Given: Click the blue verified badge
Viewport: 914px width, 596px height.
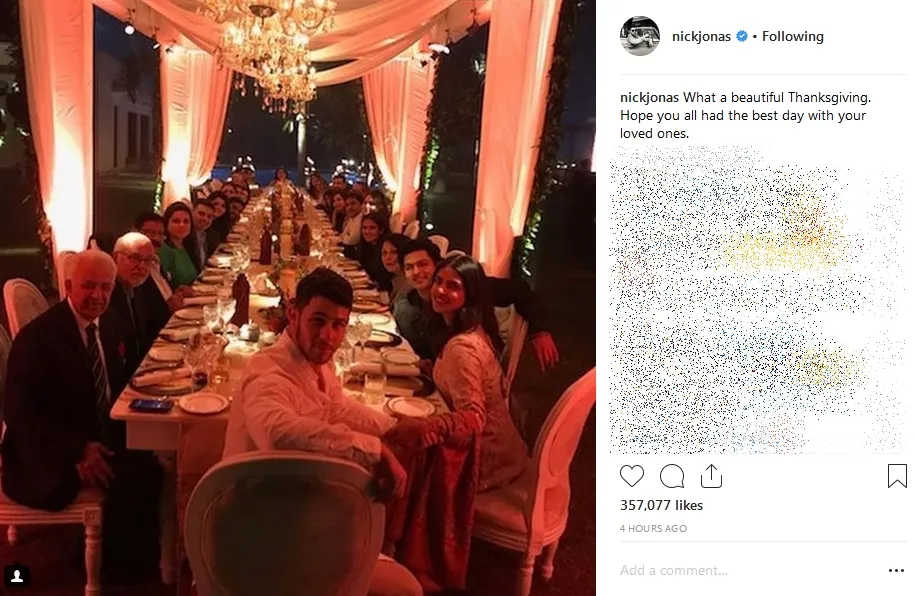Looking at the screenshot, I should (x=742, y=37).
